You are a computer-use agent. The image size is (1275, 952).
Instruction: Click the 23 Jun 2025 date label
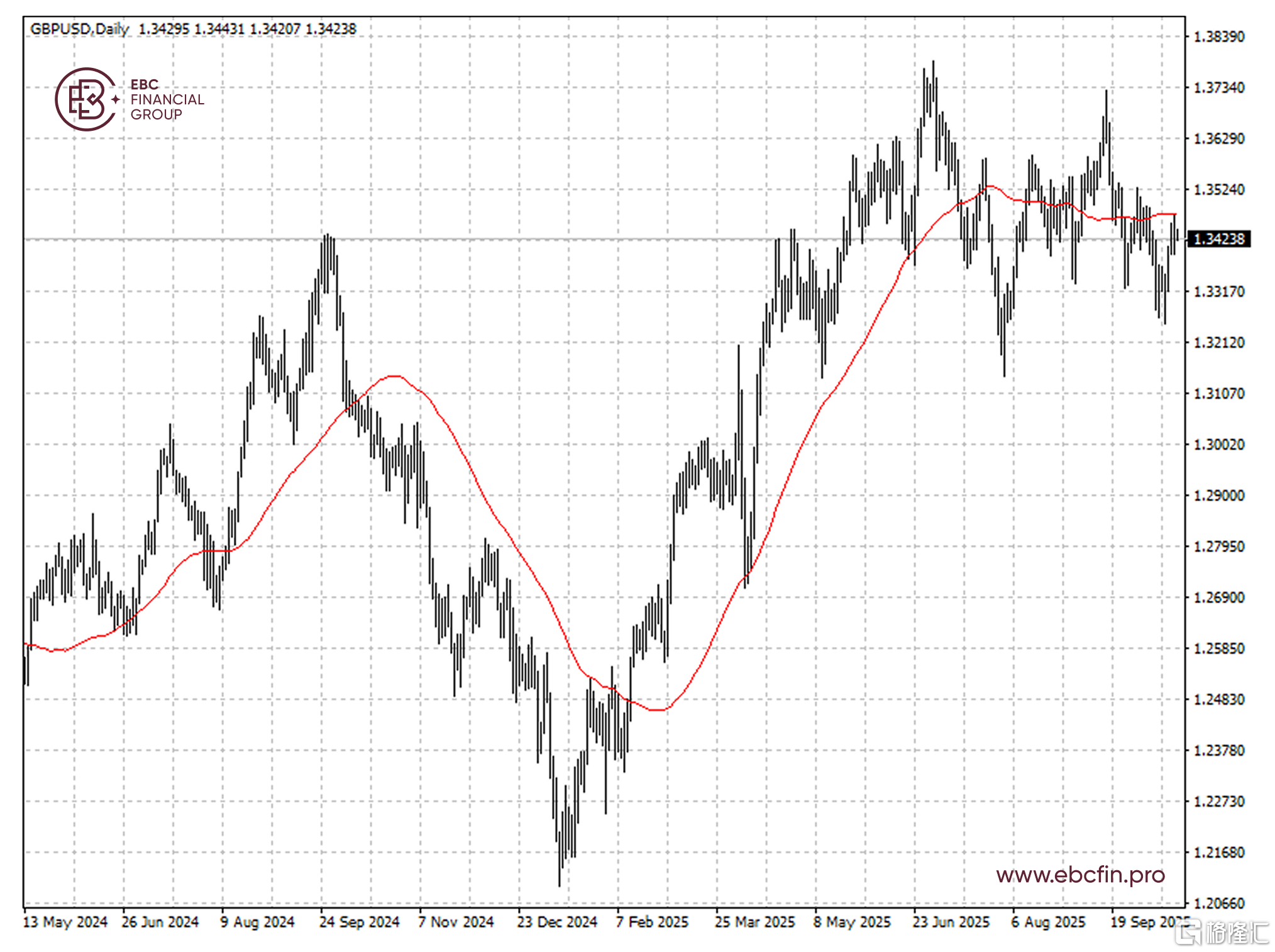(951, 922)
